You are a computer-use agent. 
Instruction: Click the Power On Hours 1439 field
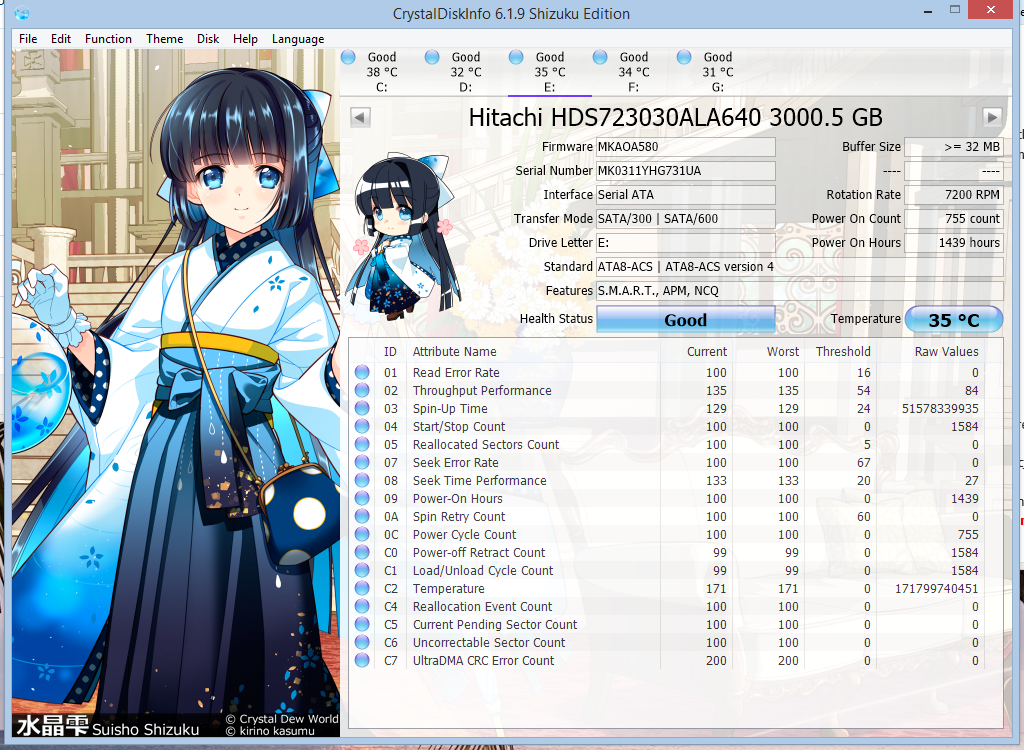coord(953,242)
